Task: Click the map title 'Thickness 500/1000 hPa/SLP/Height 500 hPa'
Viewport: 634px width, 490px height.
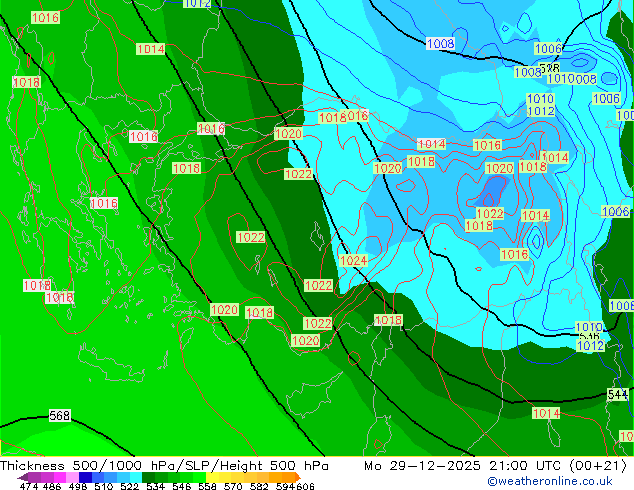Action: (164, 466)
